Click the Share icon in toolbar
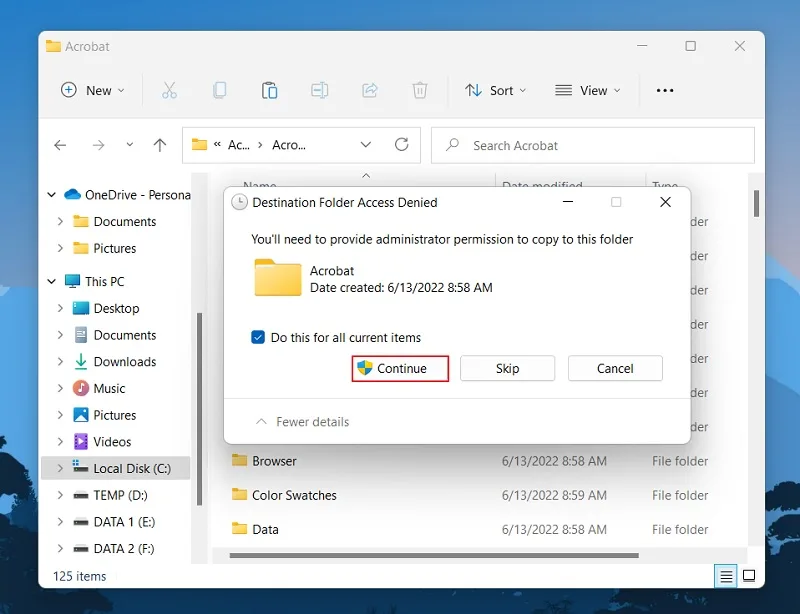The width and height of the screenshot is (800, 614). 370,90
